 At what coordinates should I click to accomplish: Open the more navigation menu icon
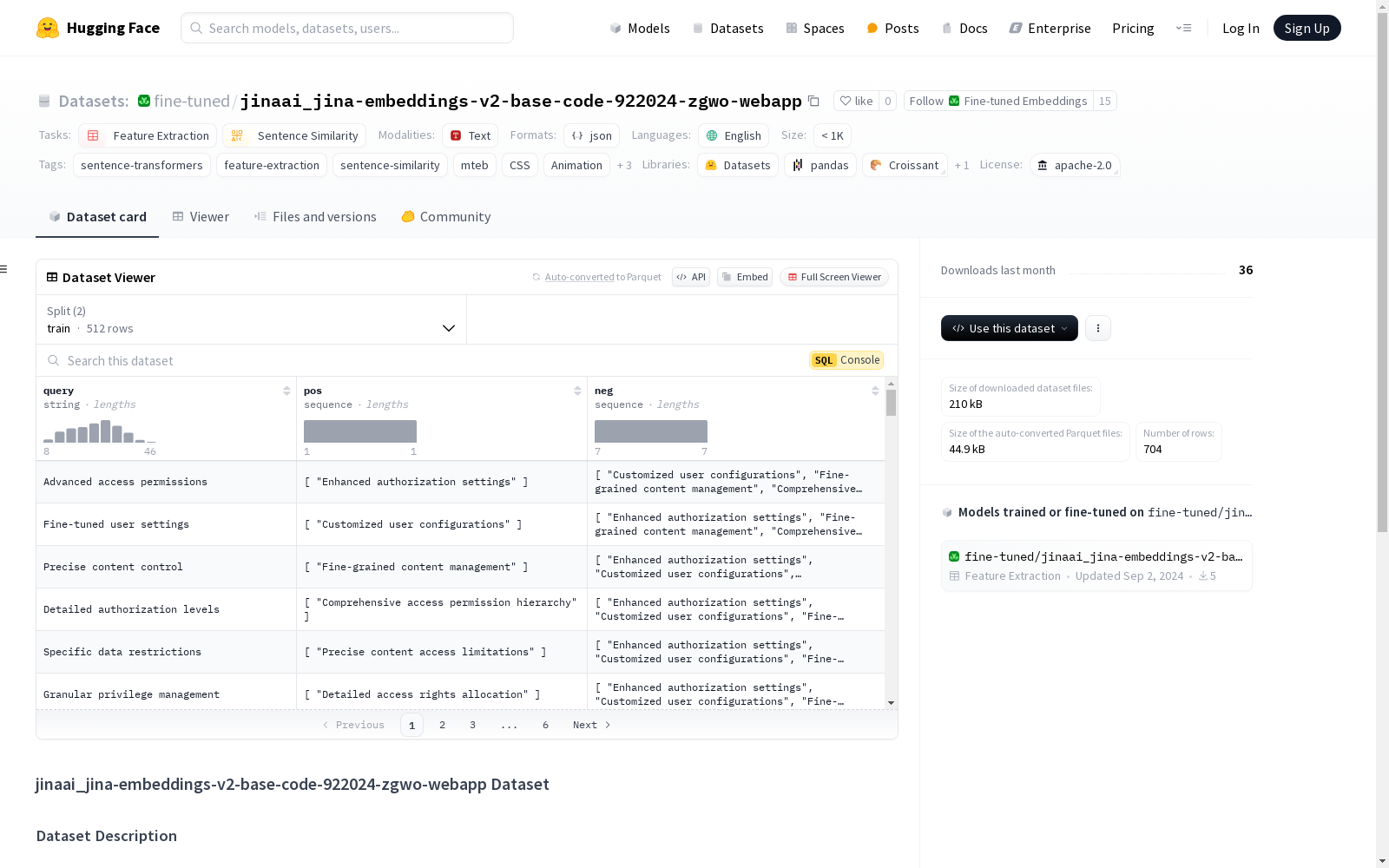1183,28
